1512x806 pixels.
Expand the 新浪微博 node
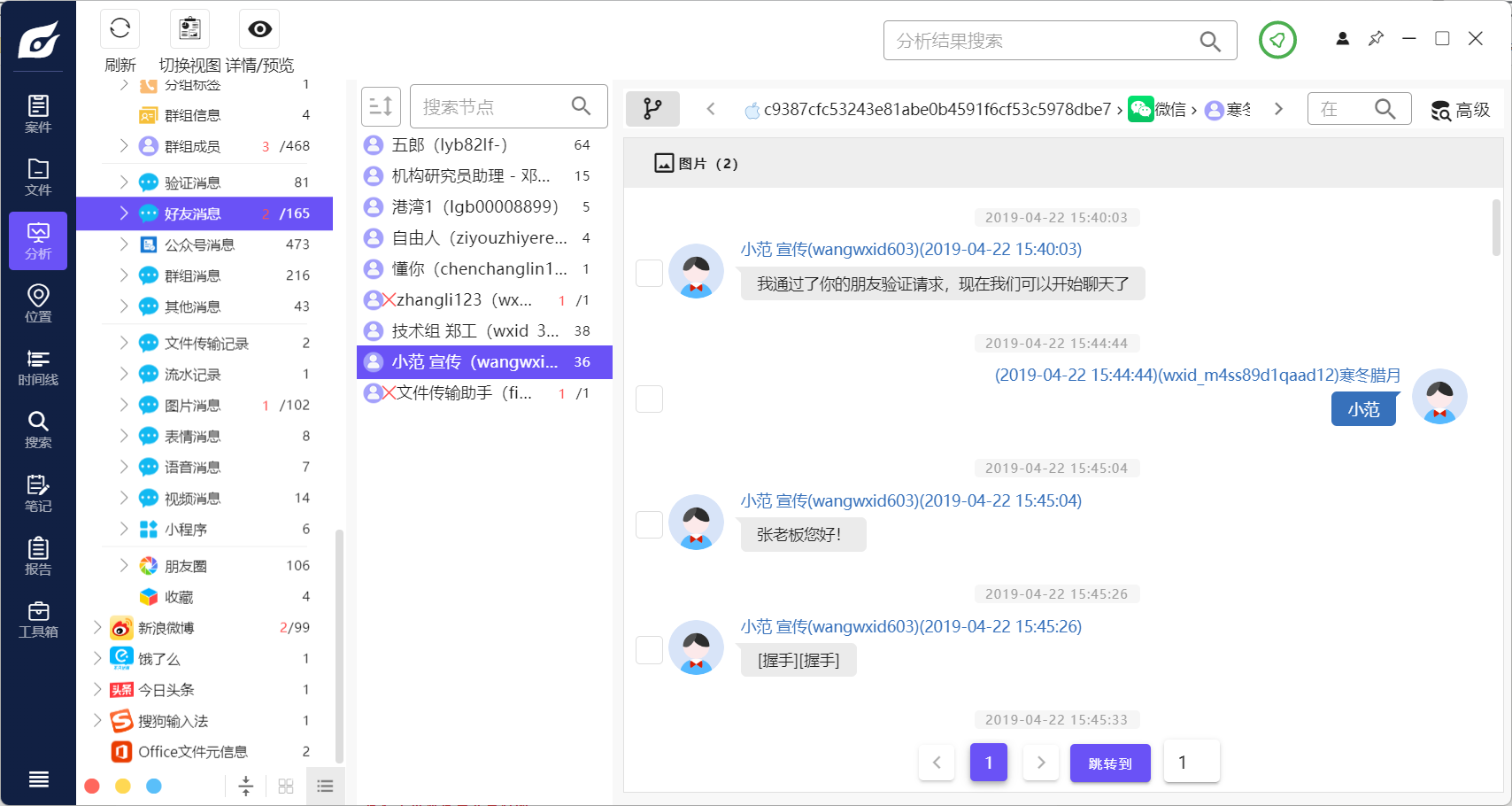click(x=97, y=627)
